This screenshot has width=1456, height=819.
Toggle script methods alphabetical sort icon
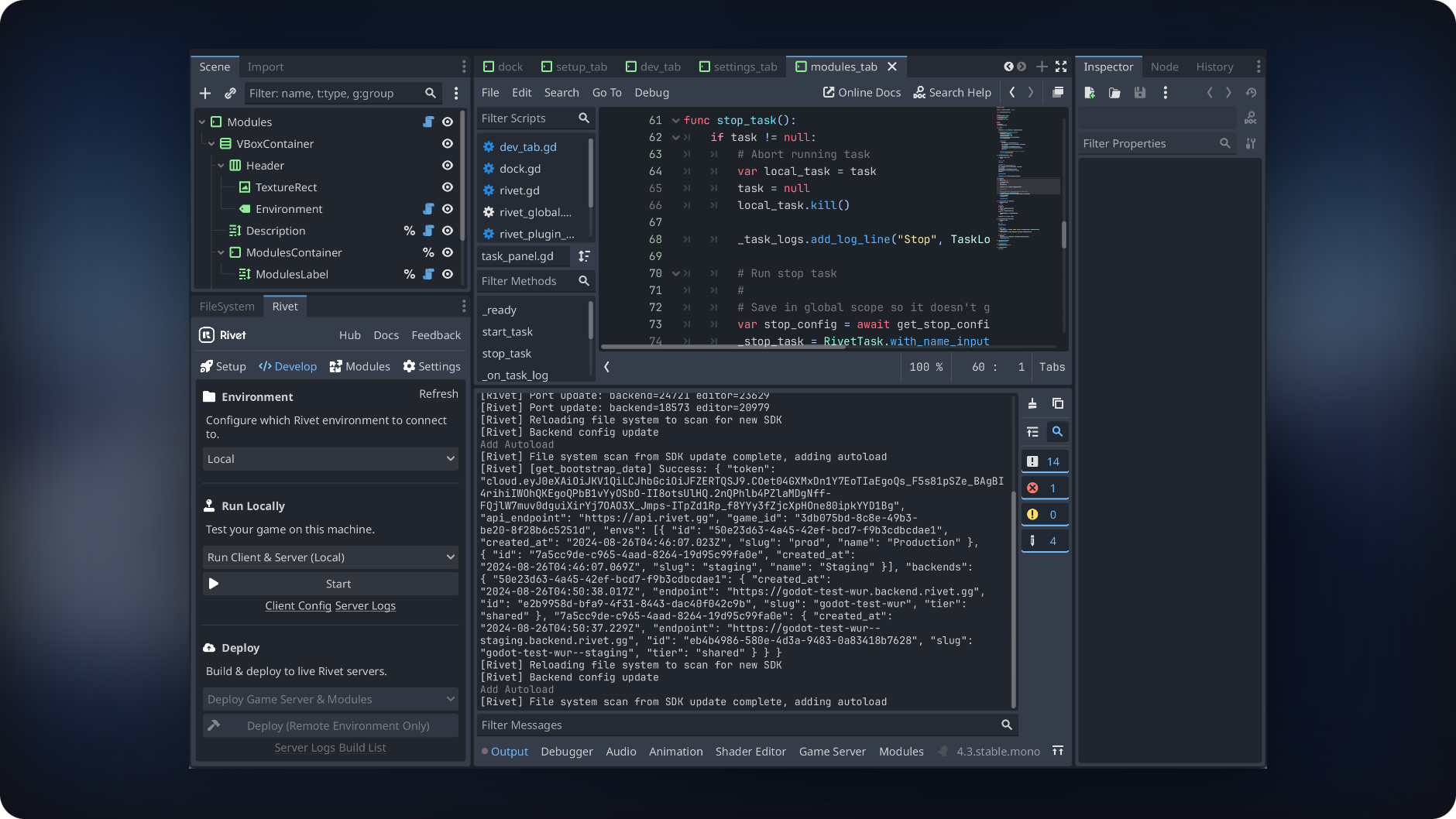584,256
